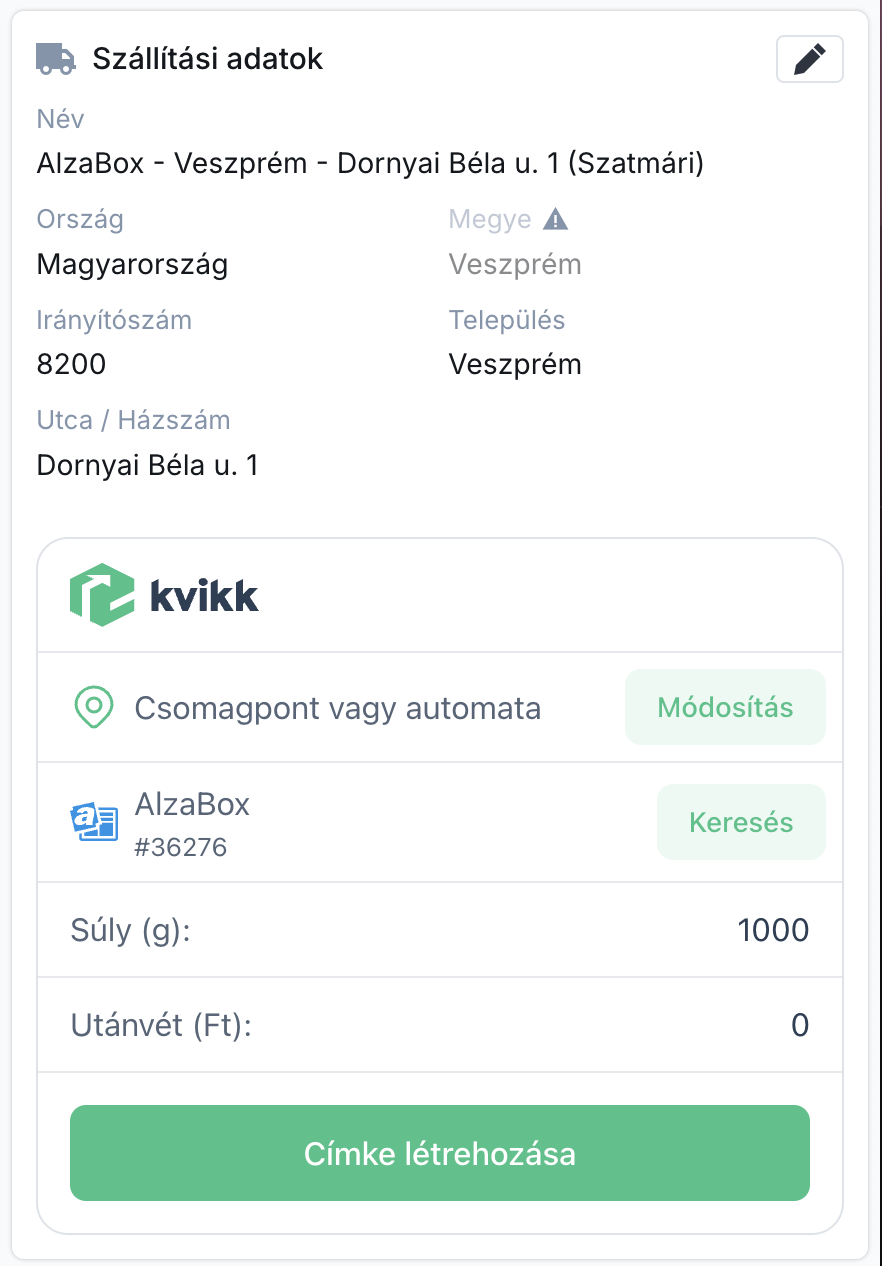The width and height of the screenshot is (882, 1266).
Task: Click the country value Magyarország
Action: pyautogui.click(x=132, y=264)
